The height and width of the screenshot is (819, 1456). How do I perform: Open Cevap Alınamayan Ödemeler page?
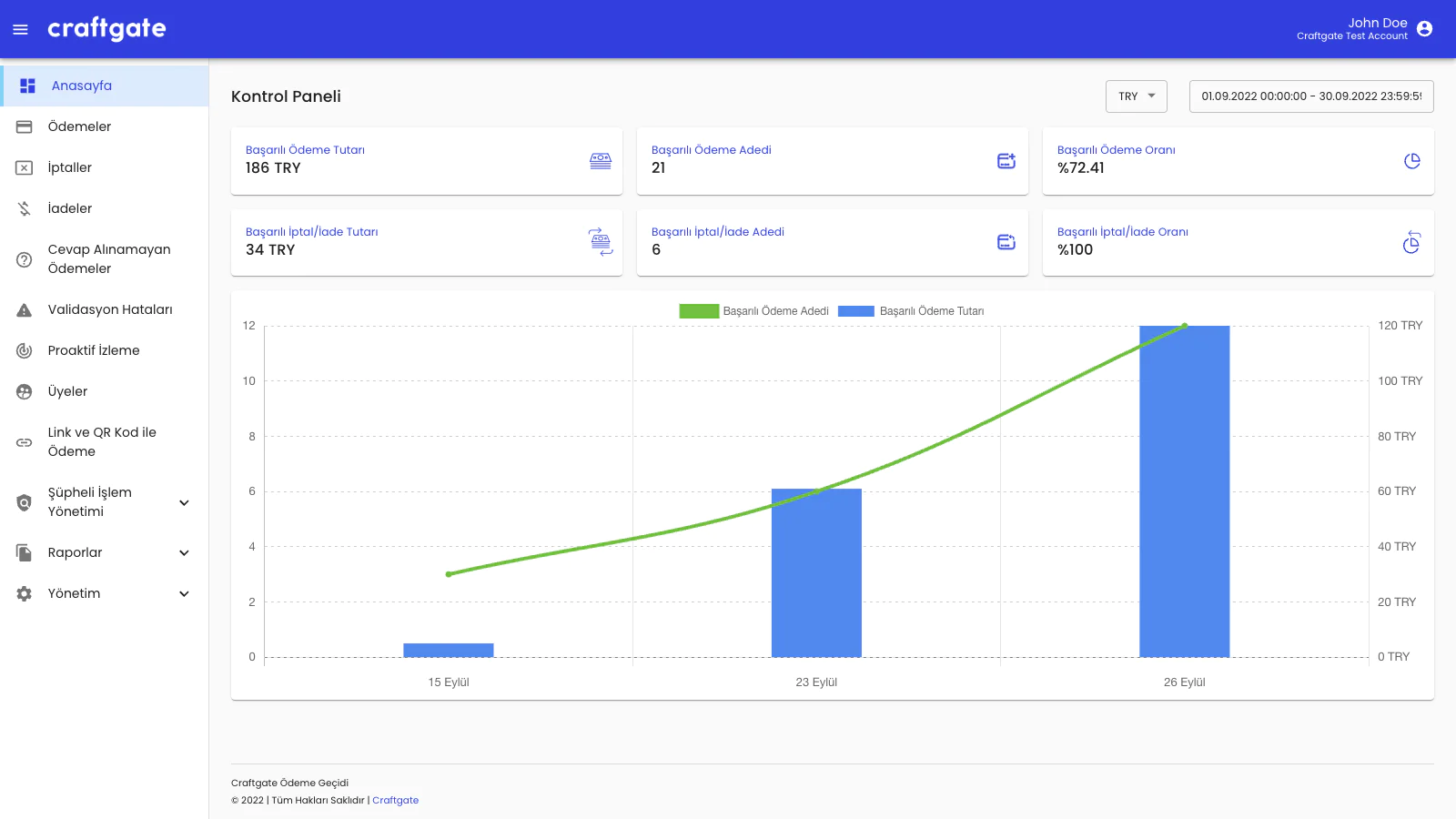point(109,259)
